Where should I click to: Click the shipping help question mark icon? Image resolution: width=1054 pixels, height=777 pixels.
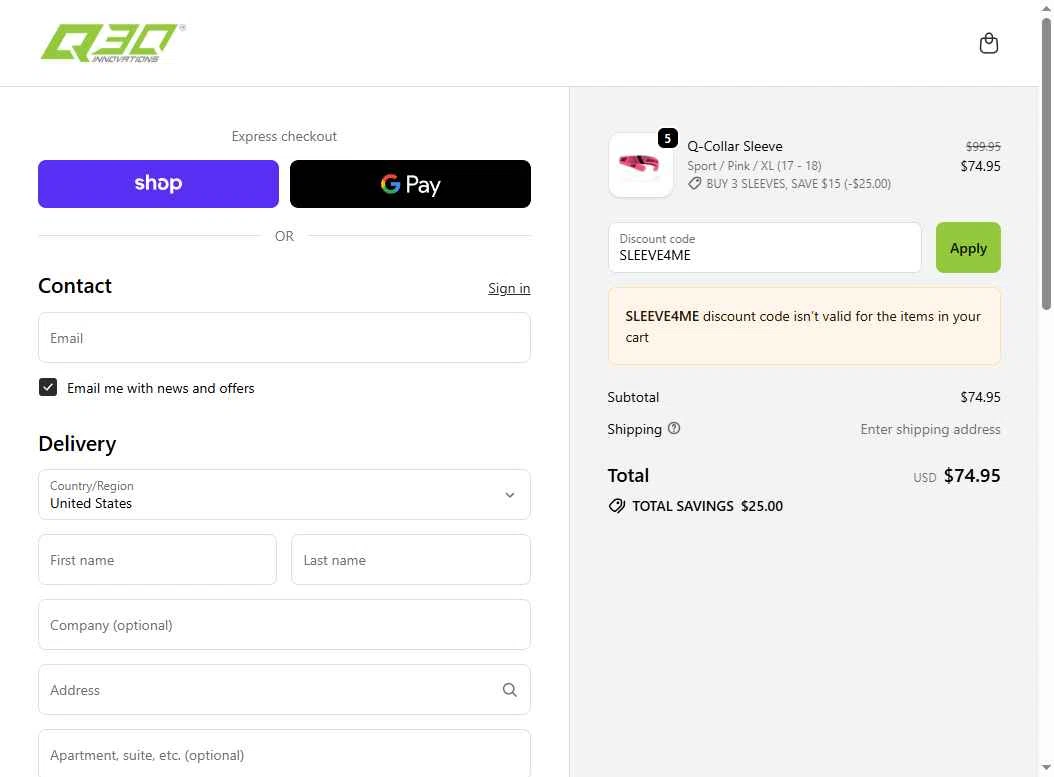(x=674, y=428)
